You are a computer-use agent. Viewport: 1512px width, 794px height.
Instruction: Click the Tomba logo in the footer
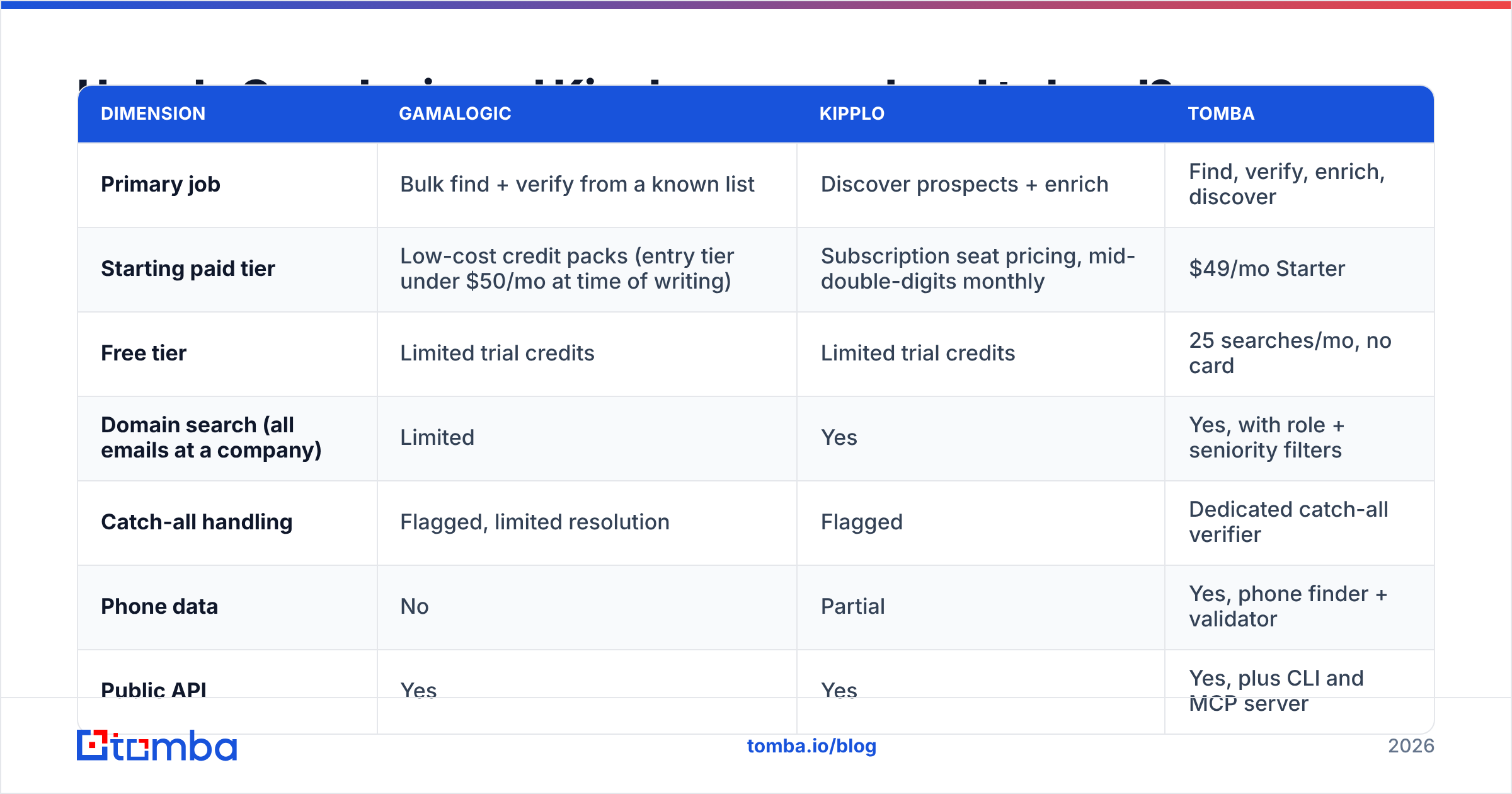[x=157, y=745]
